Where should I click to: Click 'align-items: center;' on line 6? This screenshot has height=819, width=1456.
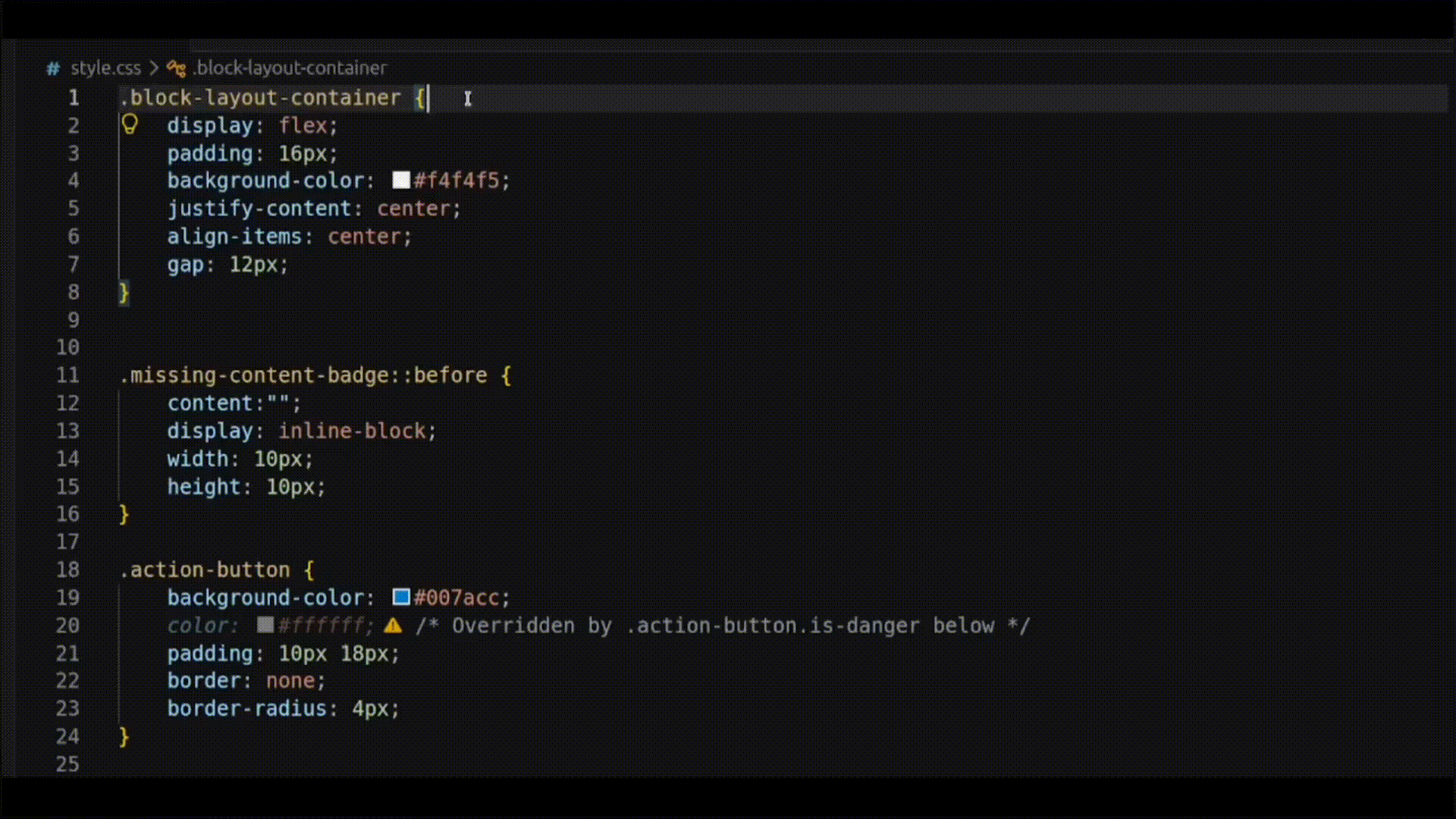tap(290, 237)
